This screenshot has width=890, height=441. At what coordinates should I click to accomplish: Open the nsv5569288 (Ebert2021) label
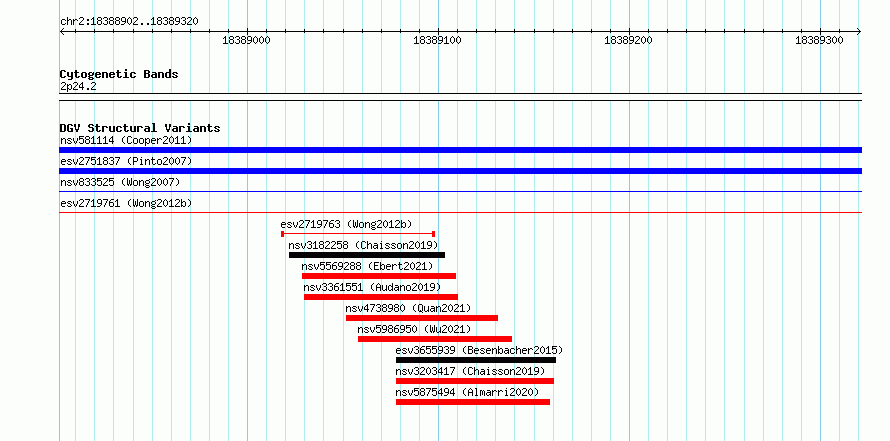click(367, 266)
